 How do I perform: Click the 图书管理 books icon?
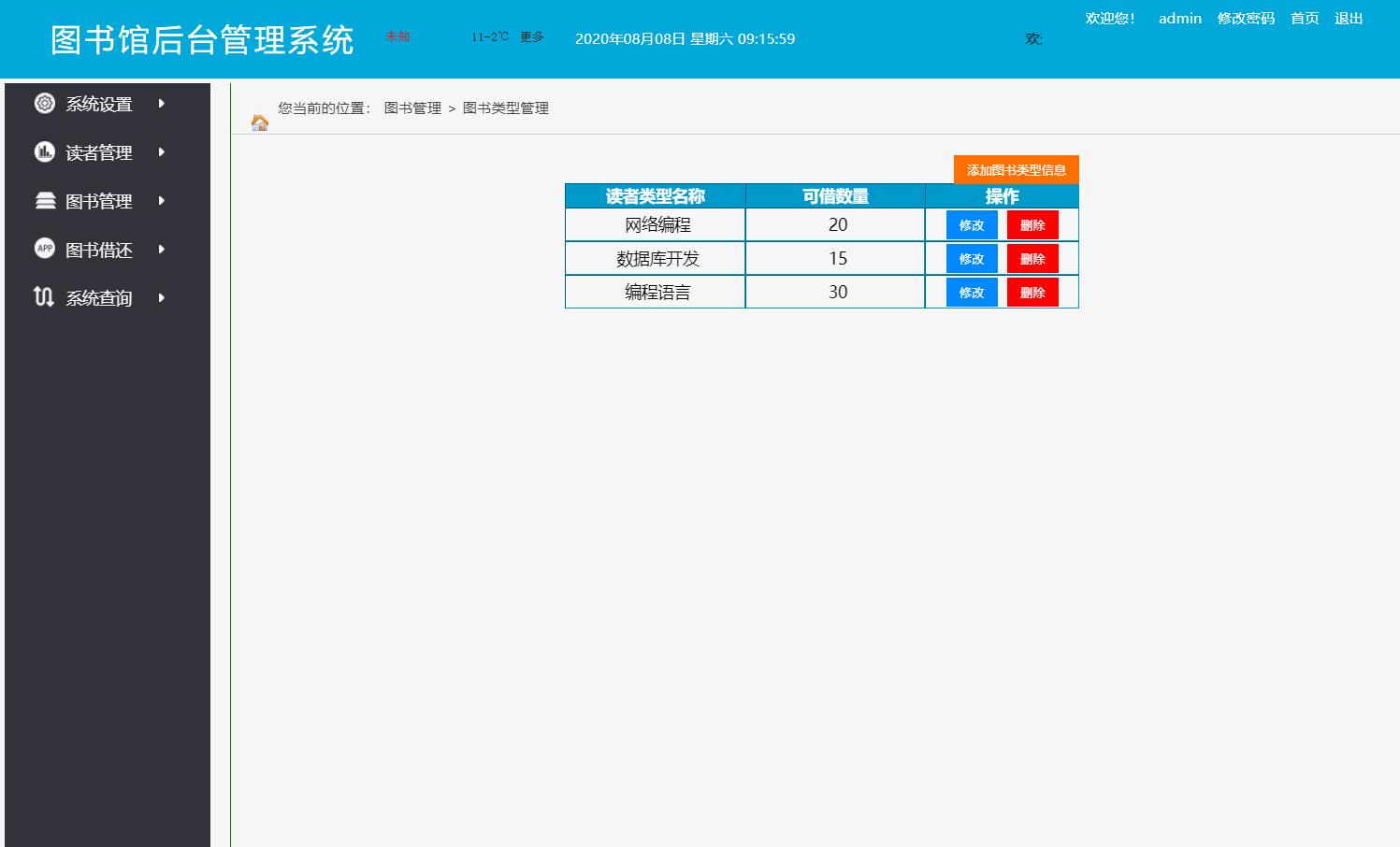[x=44, y=200]
